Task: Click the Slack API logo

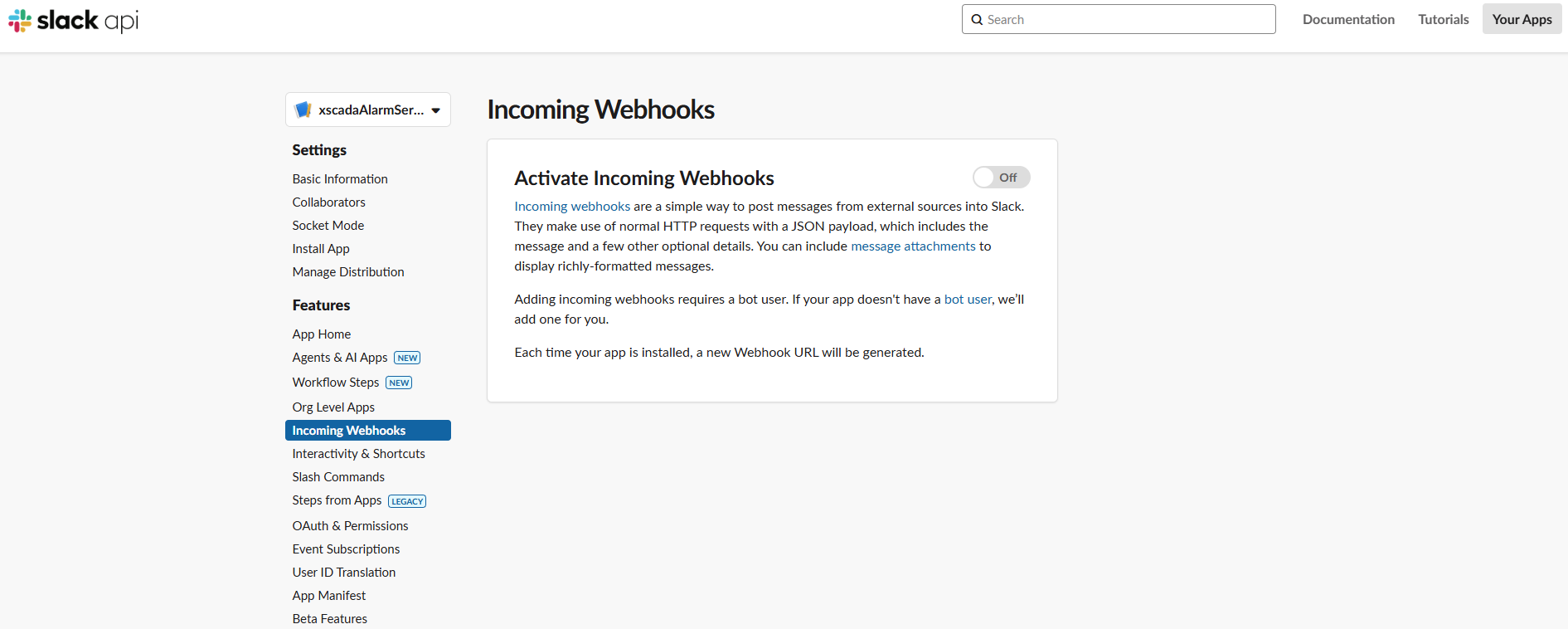Action: (x=73, y=20)
